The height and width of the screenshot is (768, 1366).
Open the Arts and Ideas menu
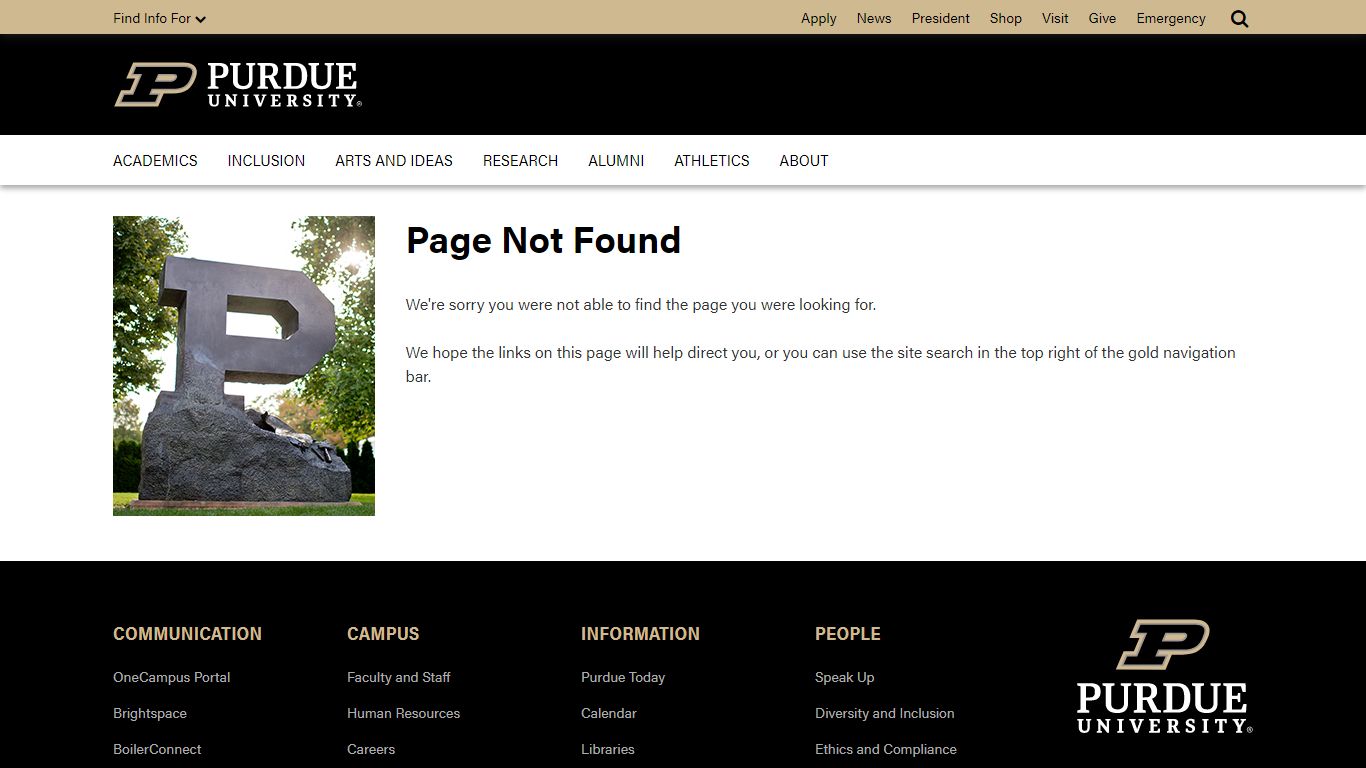[x=394, y=160]
